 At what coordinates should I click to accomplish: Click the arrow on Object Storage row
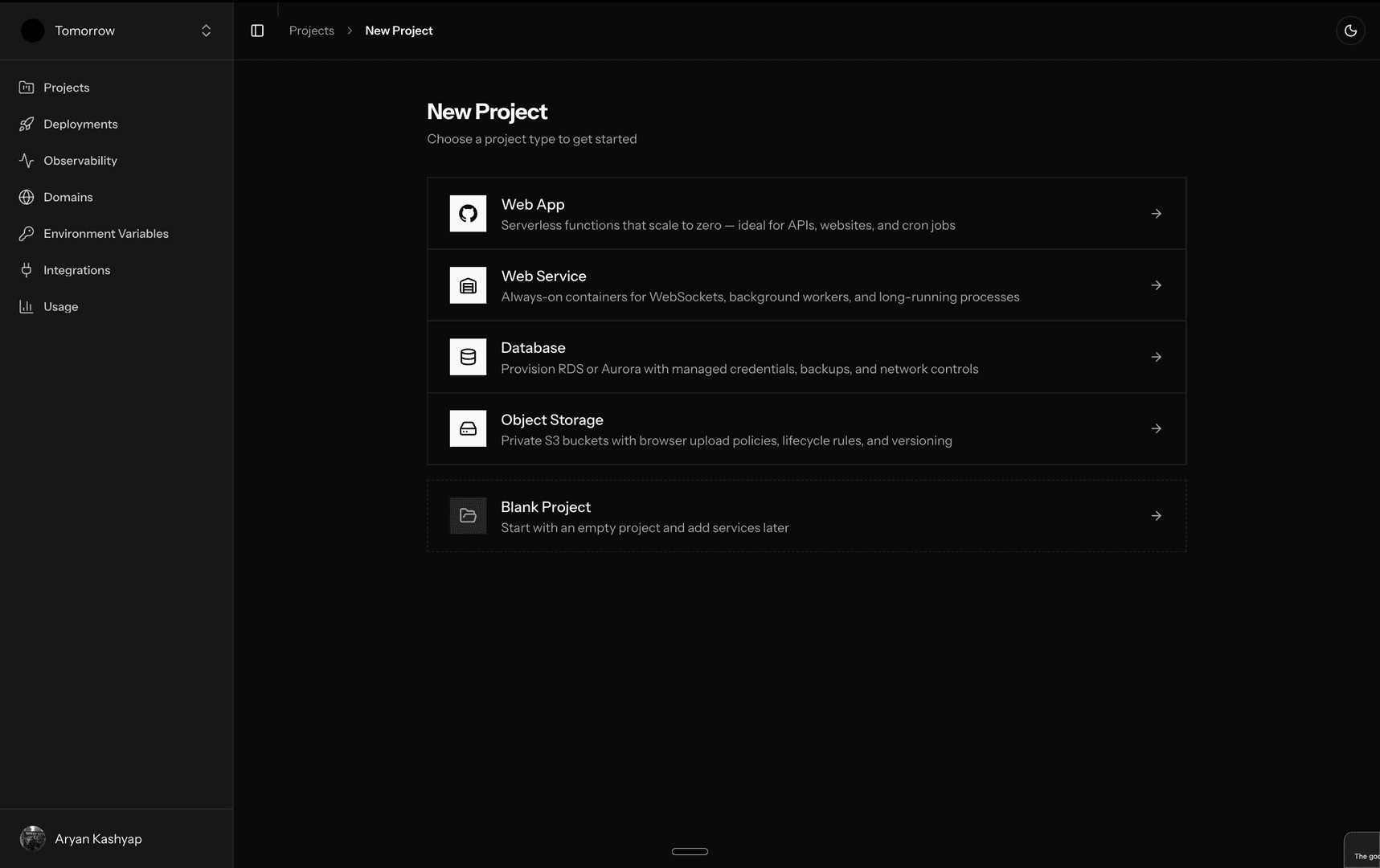click(1156, 428)
